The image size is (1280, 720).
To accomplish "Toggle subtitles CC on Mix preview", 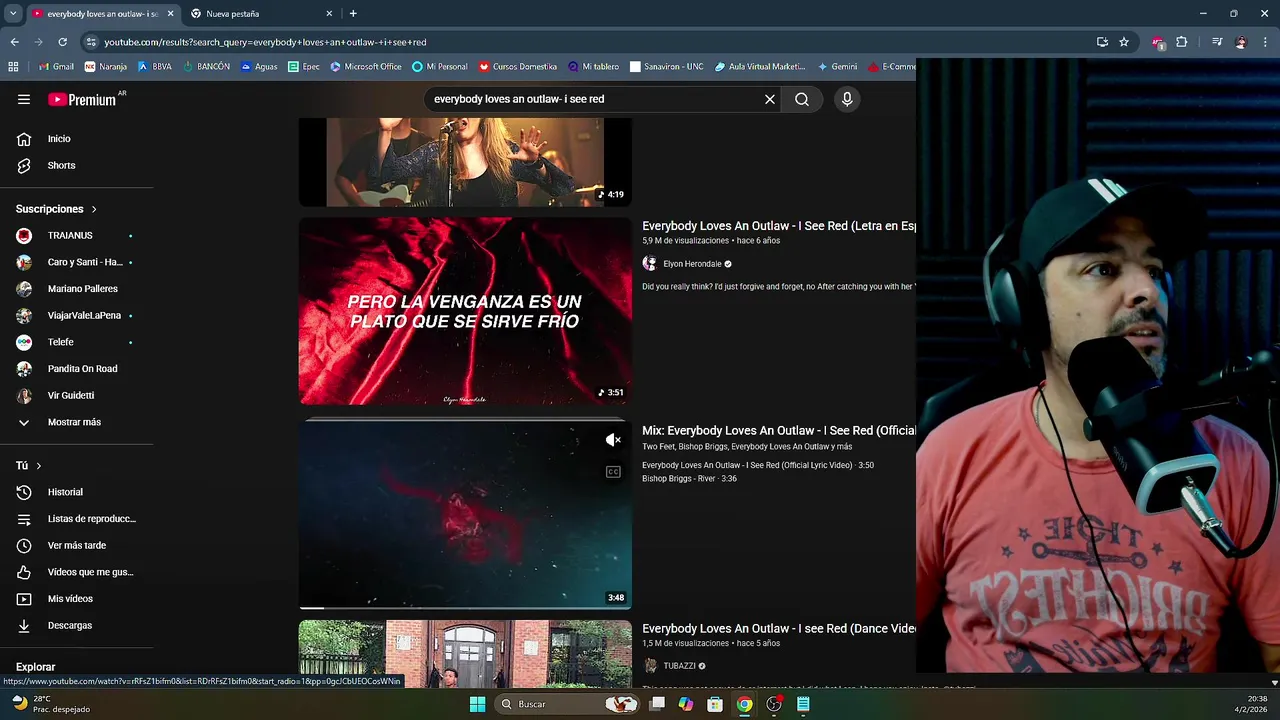I will coord(613,472).
